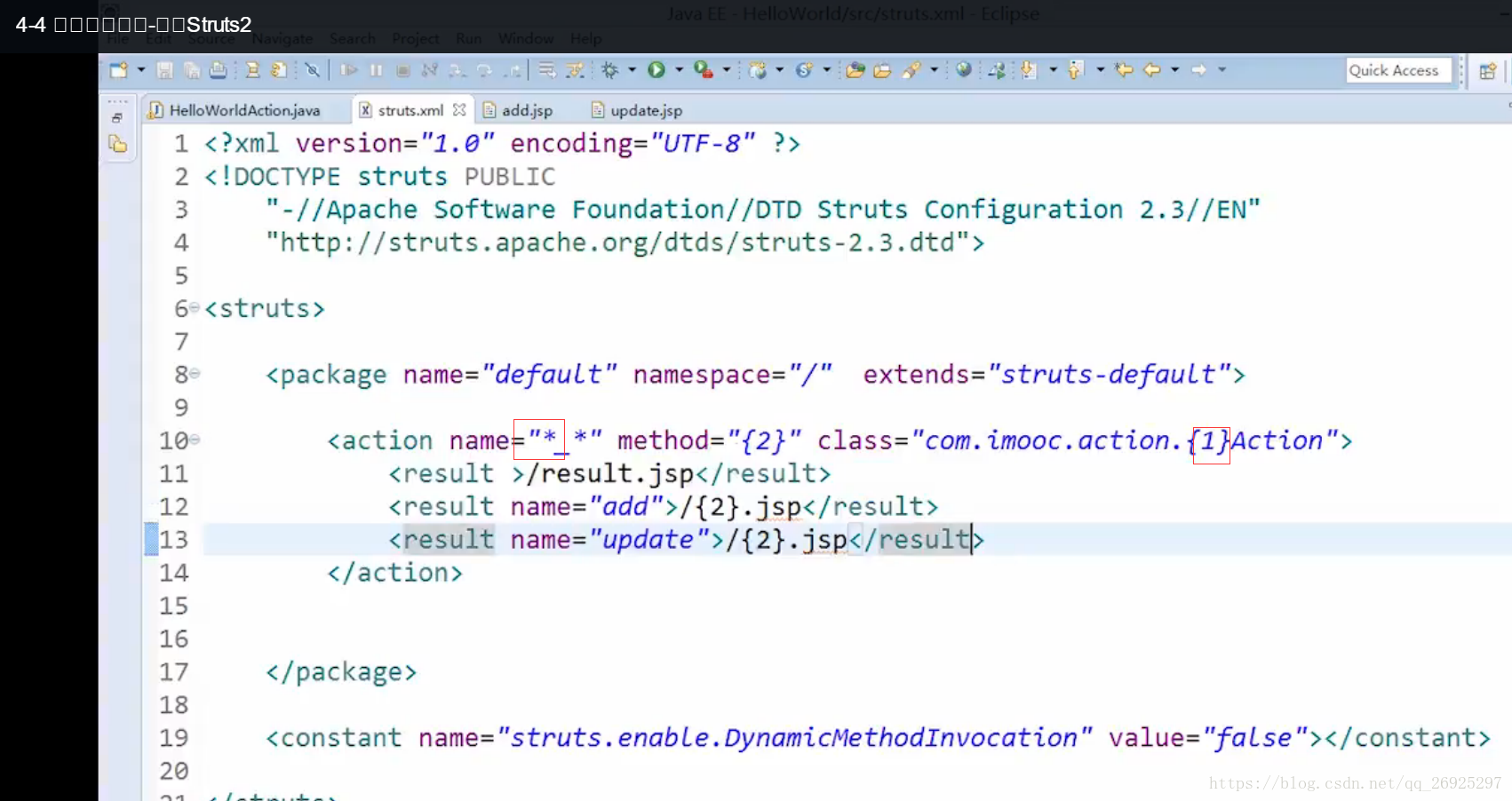Open the New Servlet dropdown arrow

tap(827, 69)
